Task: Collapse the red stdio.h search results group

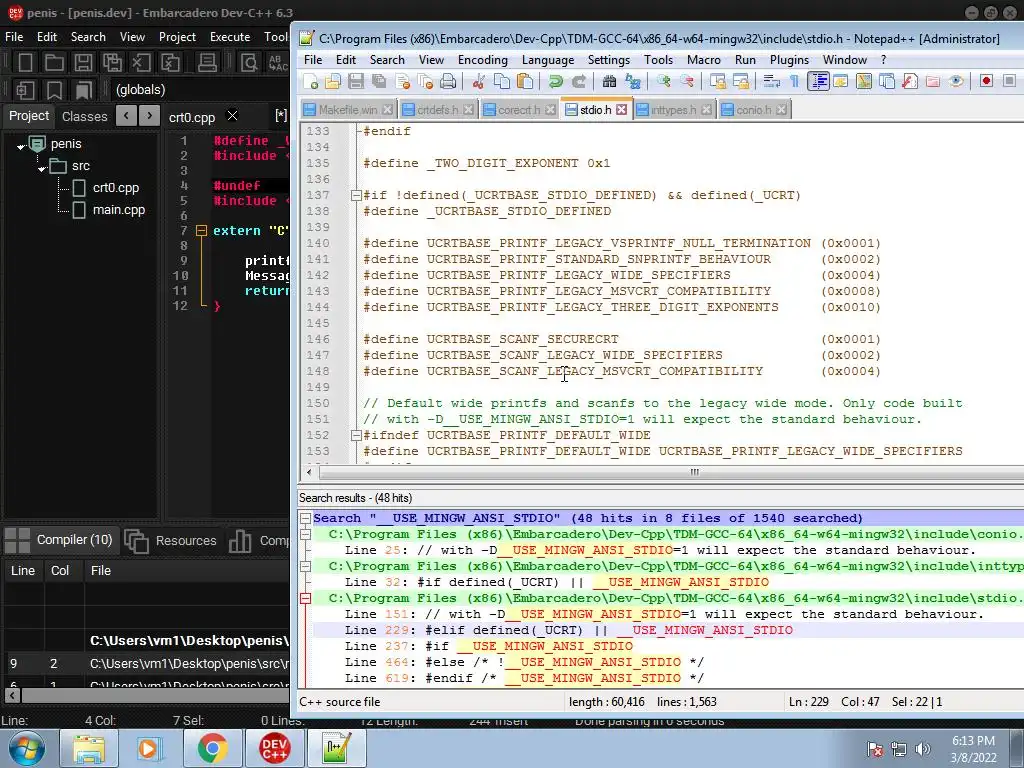Action: pyautogui.click(x=305, y=598)
